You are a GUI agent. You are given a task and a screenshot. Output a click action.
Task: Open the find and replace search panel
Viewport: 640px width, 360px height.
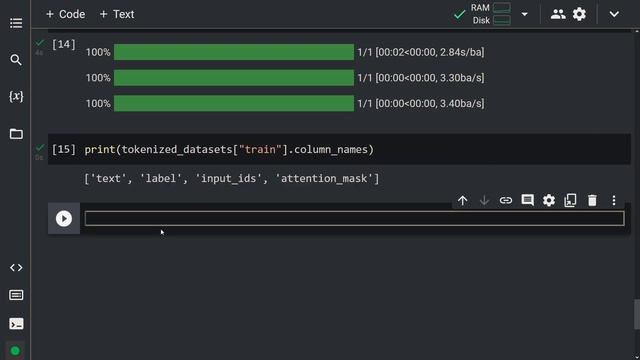coord(16,60)
